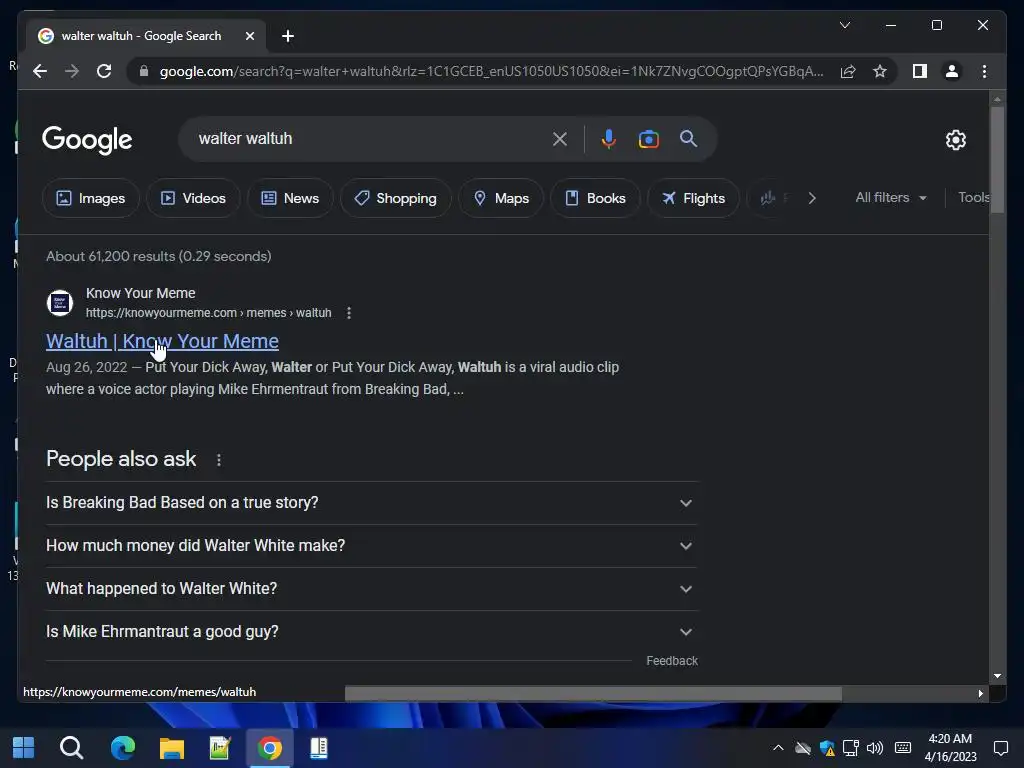The width and height of the screenshot is (1024, 768).
Task: Open more options for Know Your Meme result
Action: coord(349,313)
